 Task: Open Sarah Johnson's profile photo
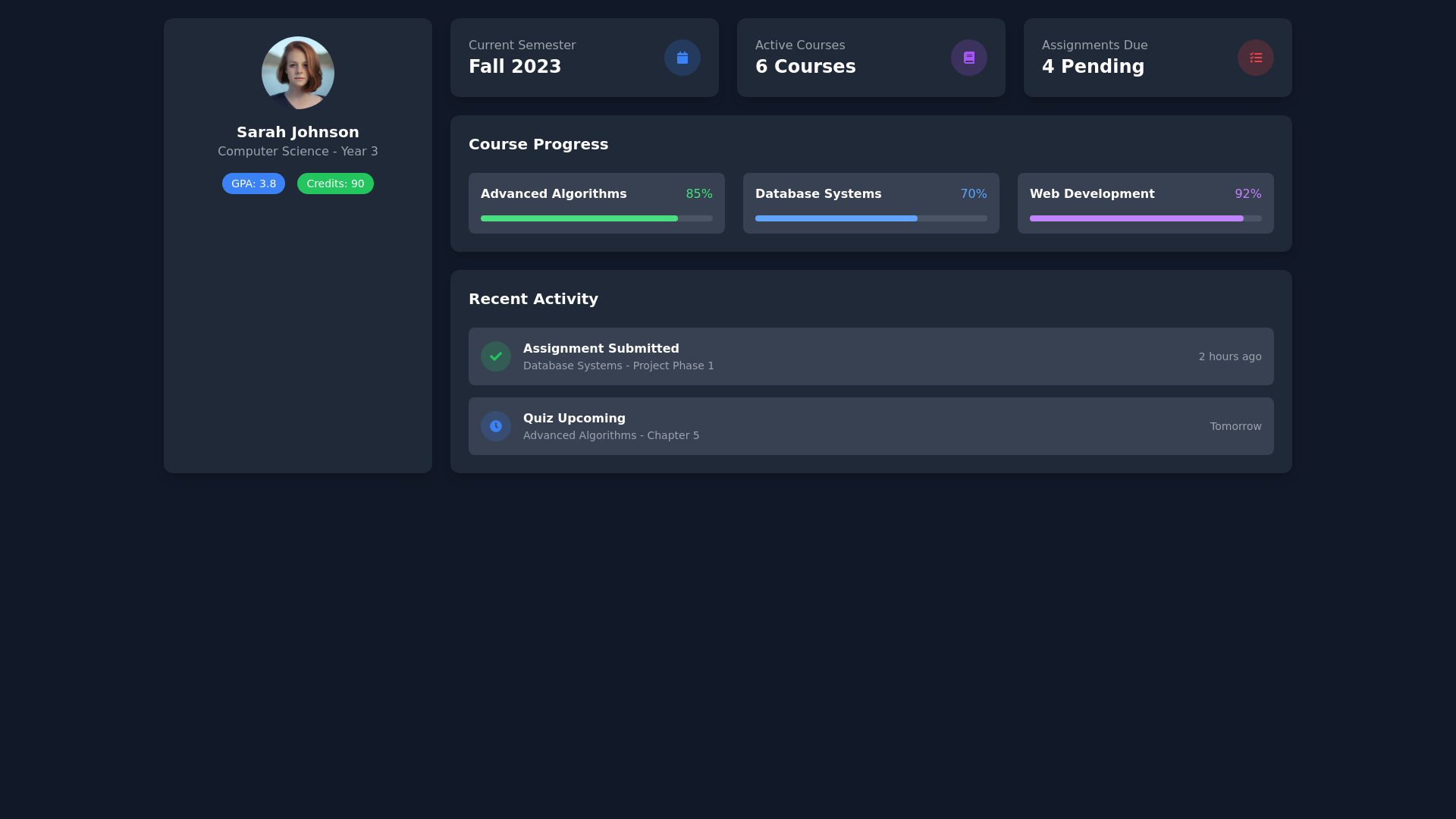pos(298,72)
